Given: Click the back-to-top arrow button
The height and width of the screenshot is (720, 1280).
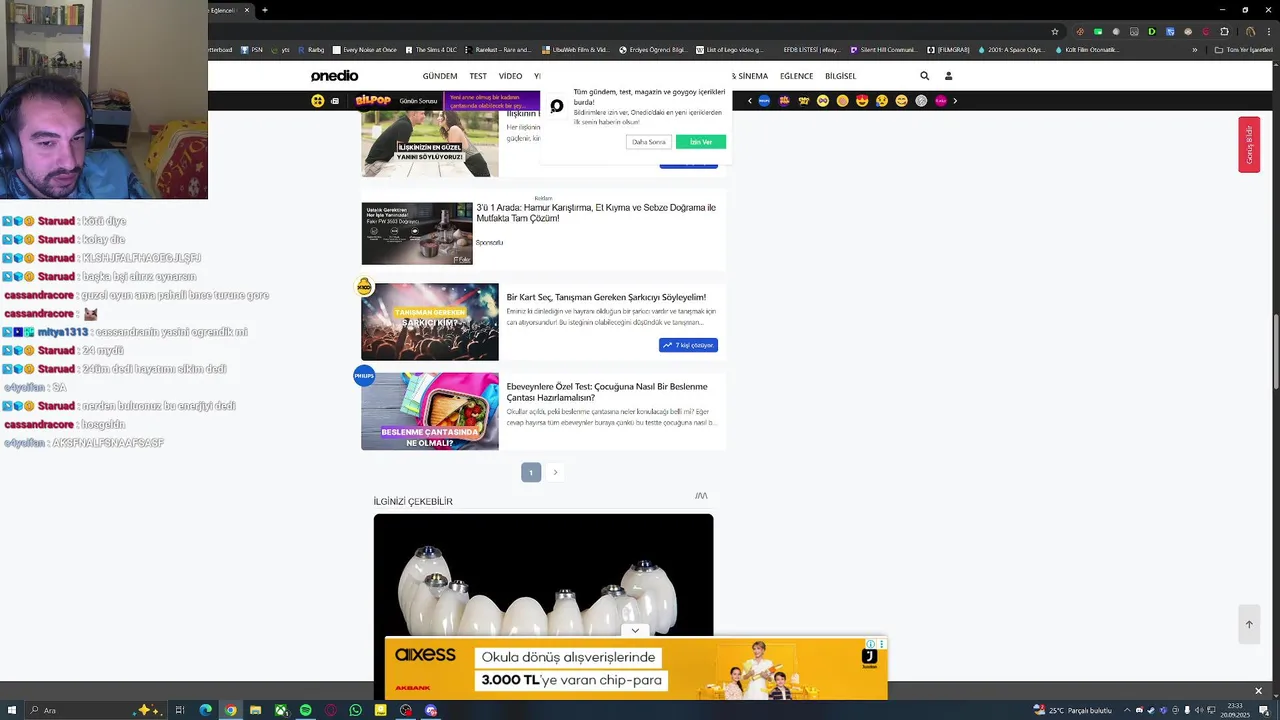Looking at the screenshot, I should (1249, 624).
